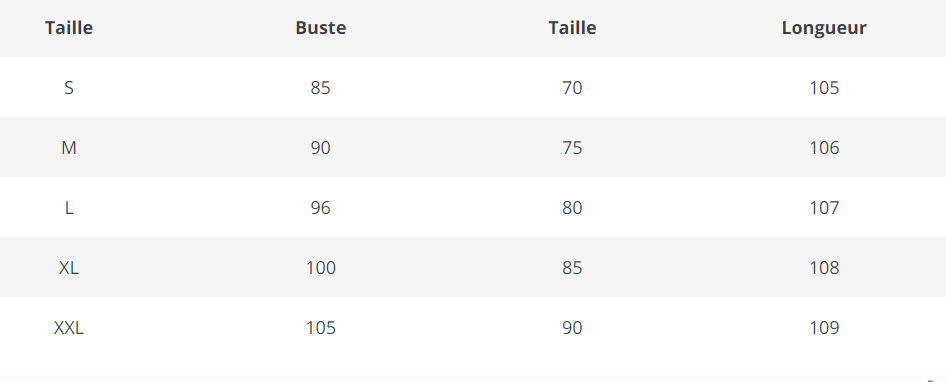Click length value 109 for size XXL
The width and height of the screenshot is (946, 382).
pyautogui.click(x=824, y=328)
